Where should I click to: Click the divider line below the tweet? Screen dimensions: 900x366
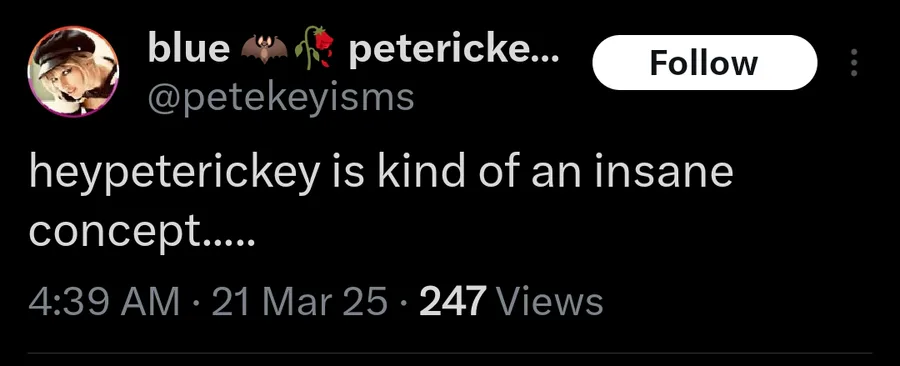coord(450,353)
